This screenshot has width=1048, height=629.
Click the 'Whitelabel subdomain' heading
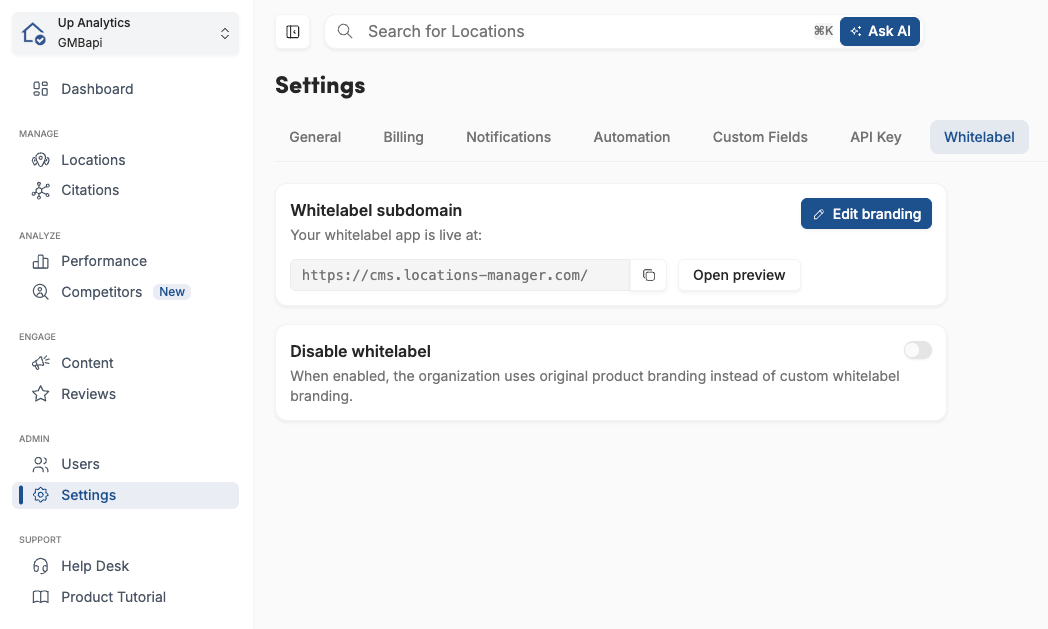(376, 211)
